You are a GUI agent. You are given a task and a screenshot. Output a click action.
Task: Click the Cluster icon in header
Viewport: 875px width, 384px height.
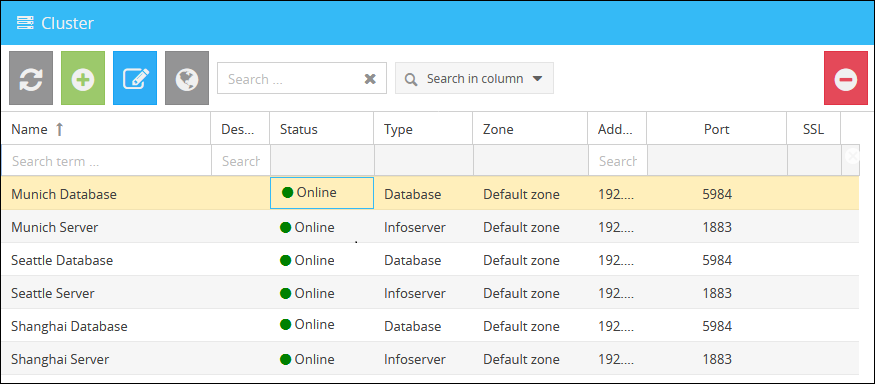click(x=25, y=23)
